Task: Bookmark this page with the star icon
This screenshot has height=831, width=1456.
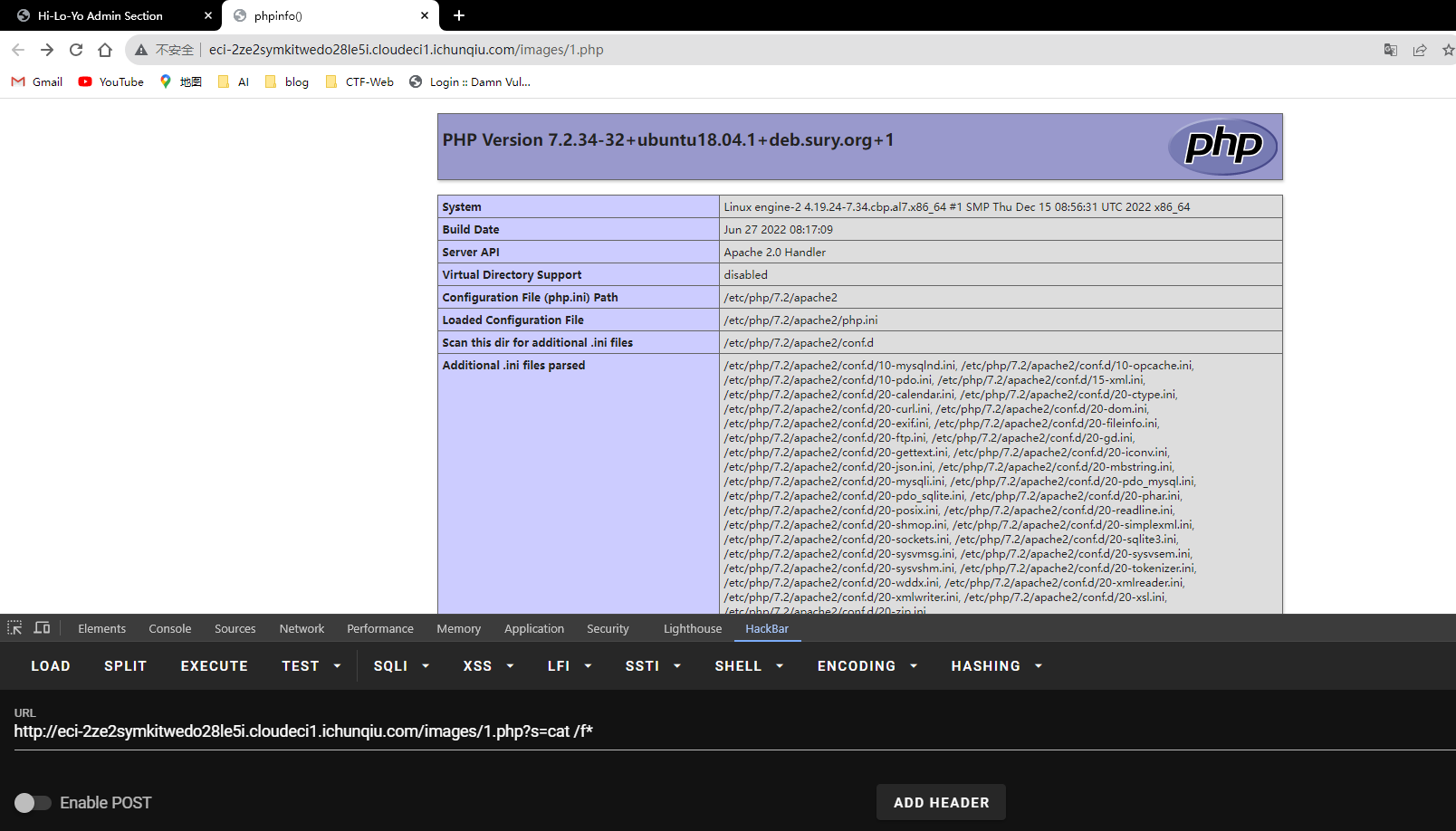Action: click(1448, 50)
